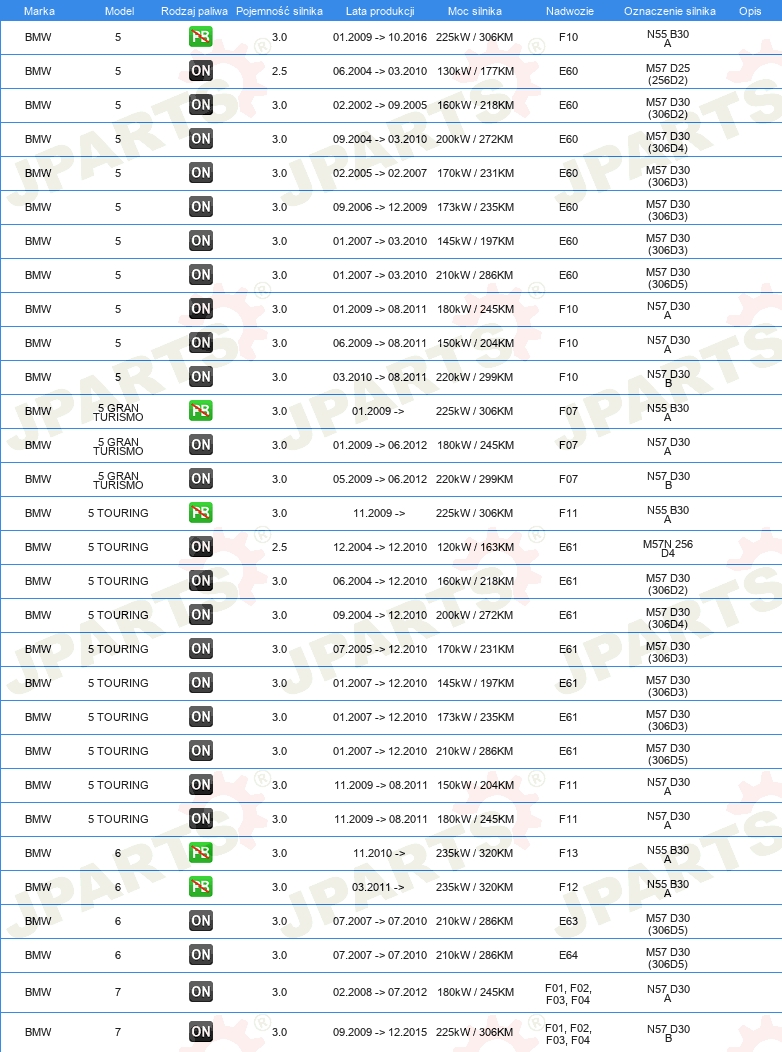Click ON icon in 03.2010 -> 08.2011 row
782x1052 pixels.
201,377
